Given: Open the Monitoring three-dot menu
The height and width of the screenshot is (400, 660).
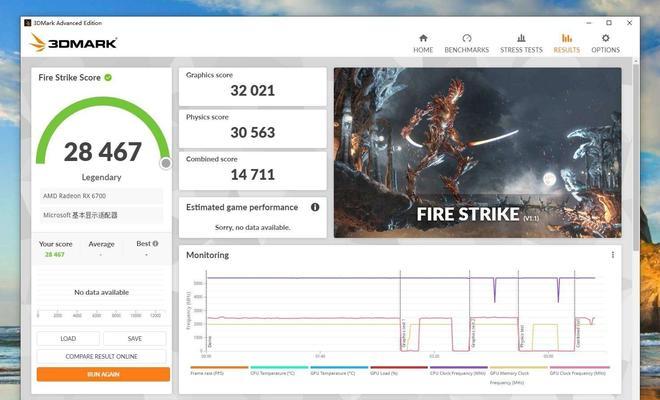Looking at the screenshot, I should pyautogui.click(x=612, y=255).
